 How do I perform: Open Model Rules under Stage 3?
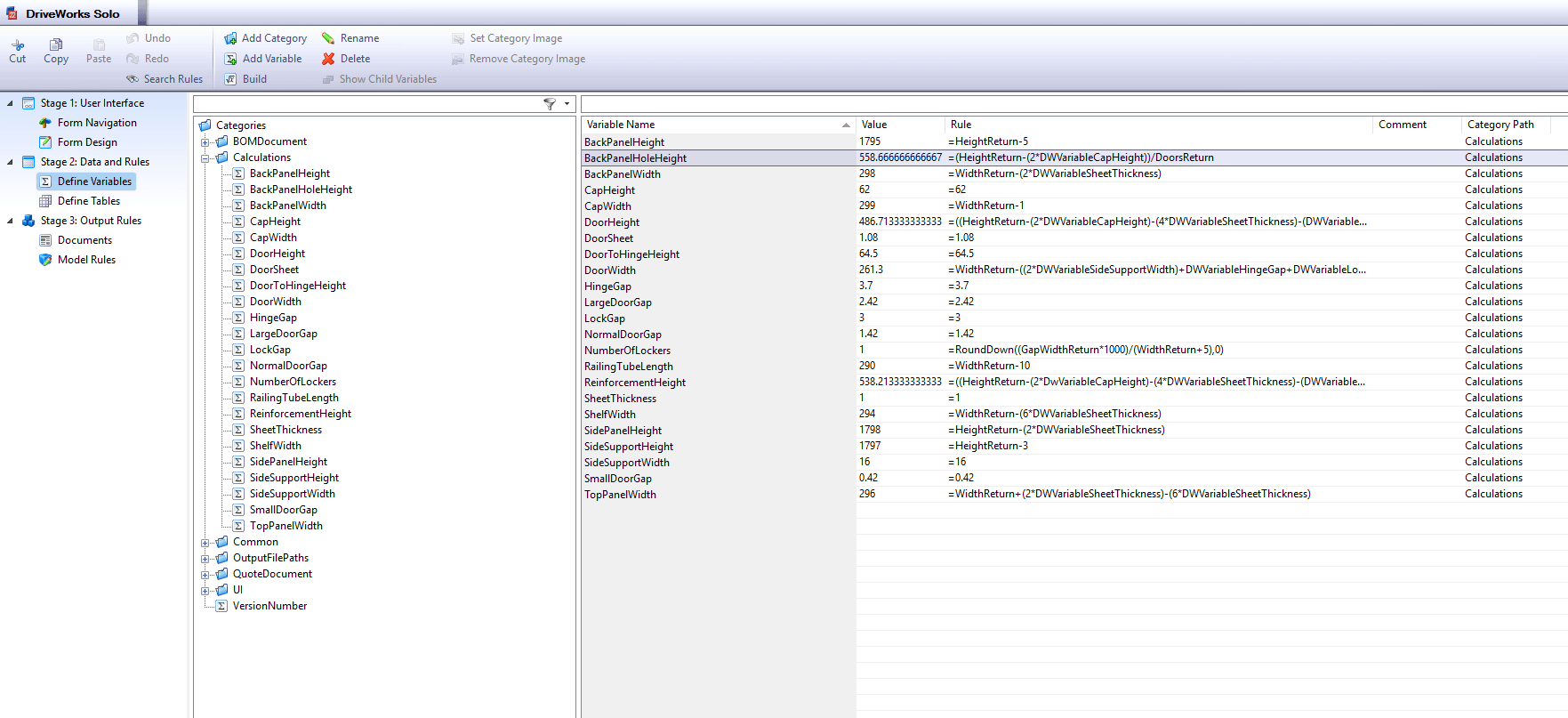click(x=86, y=260)
